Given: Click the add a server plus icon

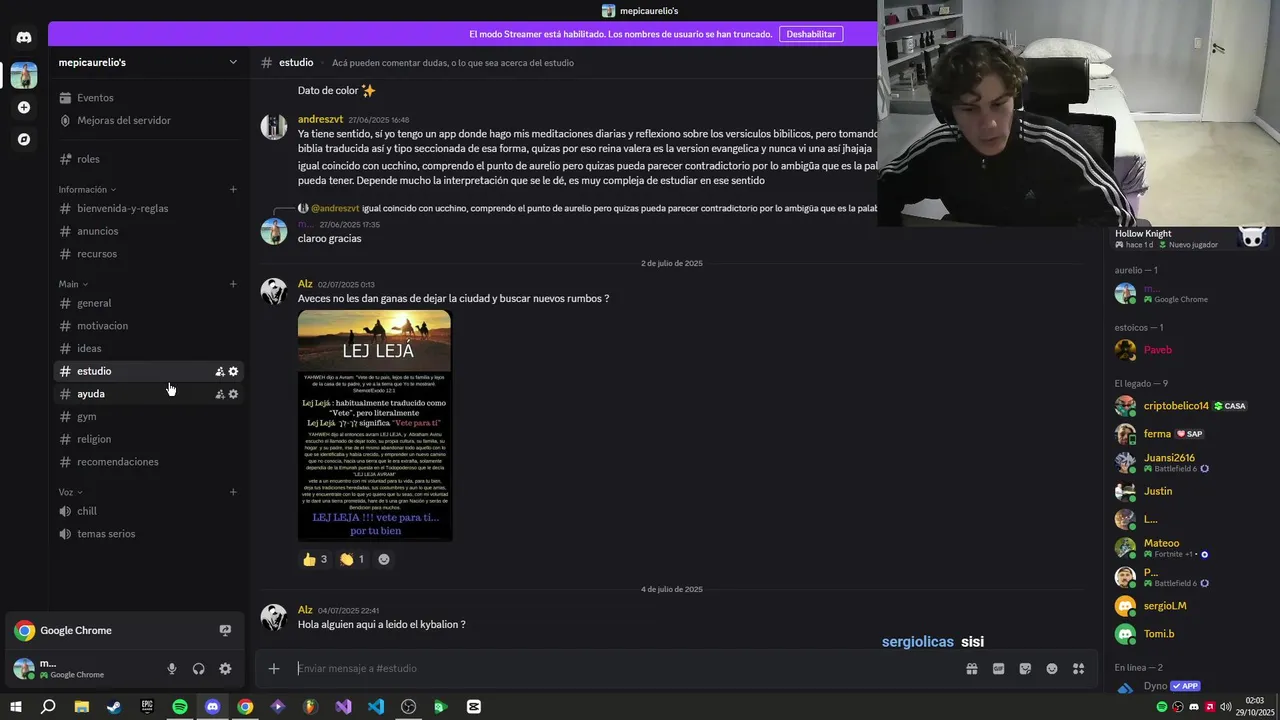Looking at the screenshot, I should click(24, 107).
